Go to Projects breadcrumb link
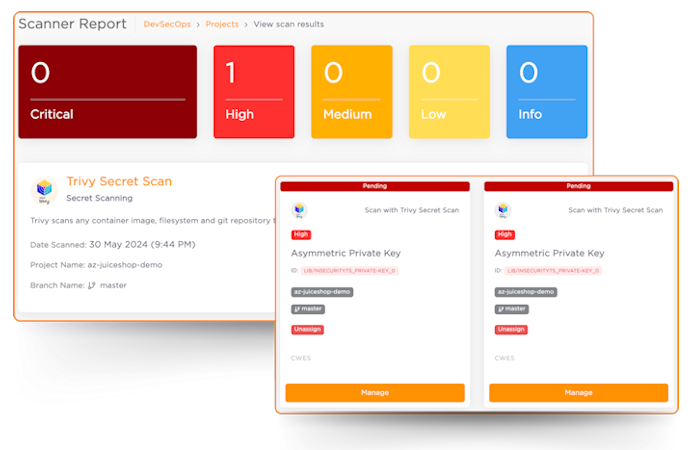 pyautogui.click(x=222, y=24)
